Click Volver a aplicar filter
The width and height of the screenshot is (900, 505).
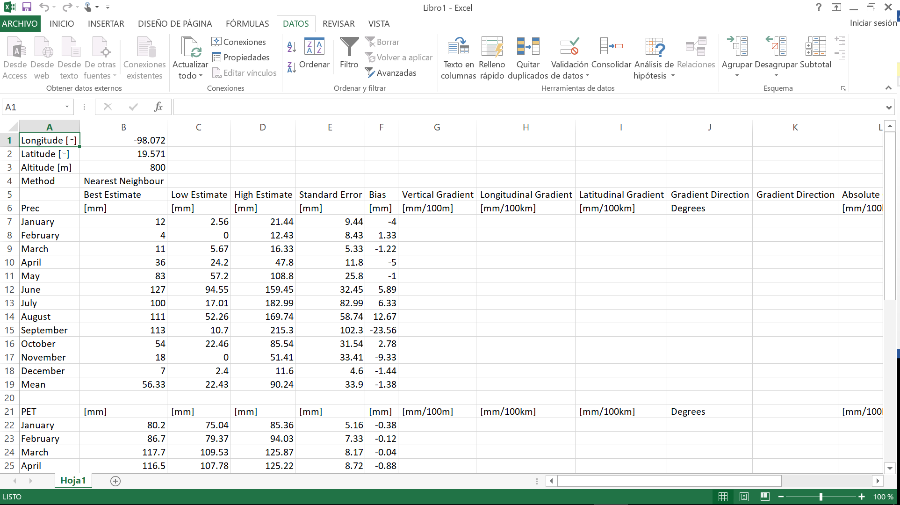tap(399, 57)
